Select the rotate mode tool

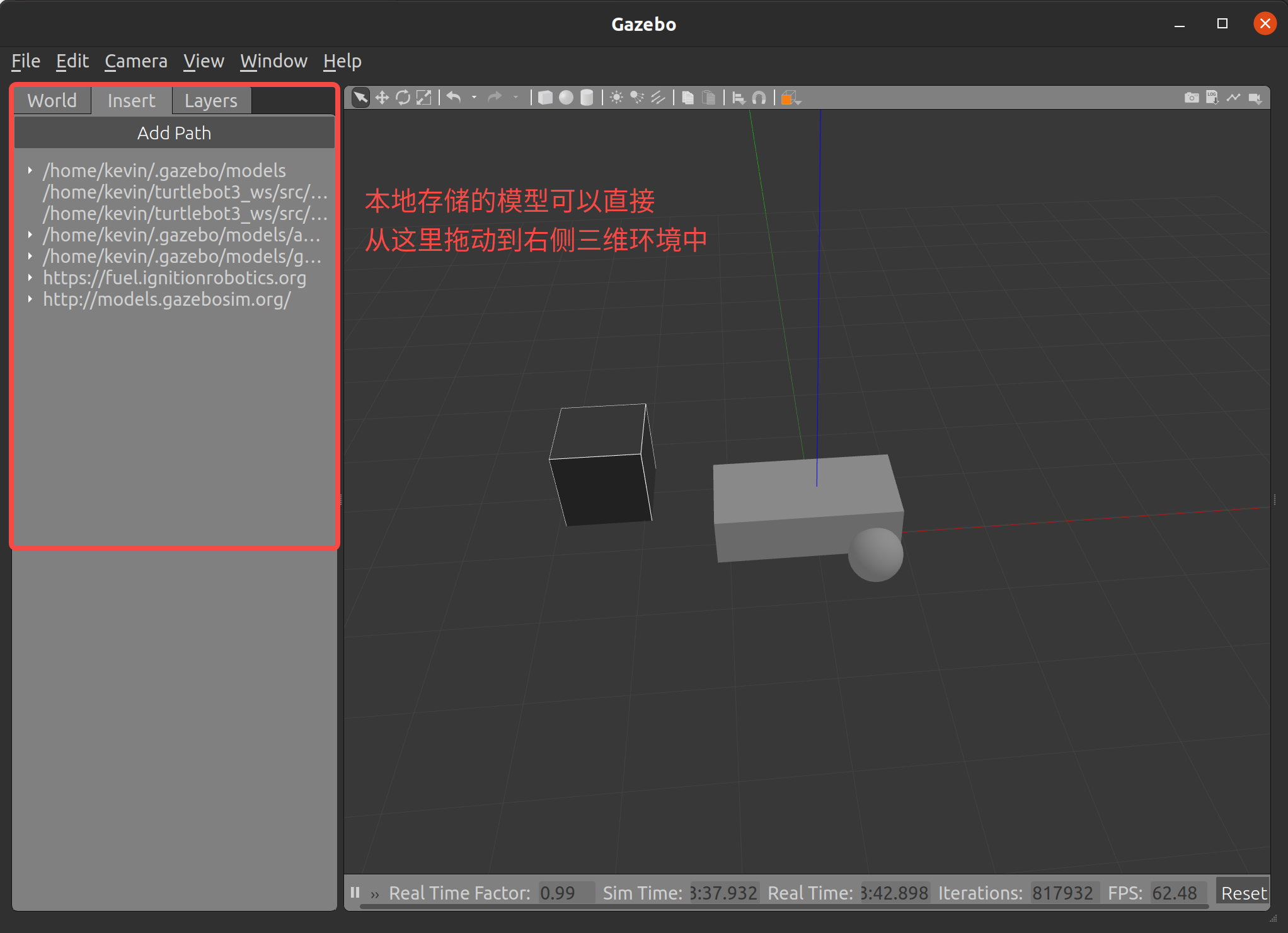pos(403,98)
